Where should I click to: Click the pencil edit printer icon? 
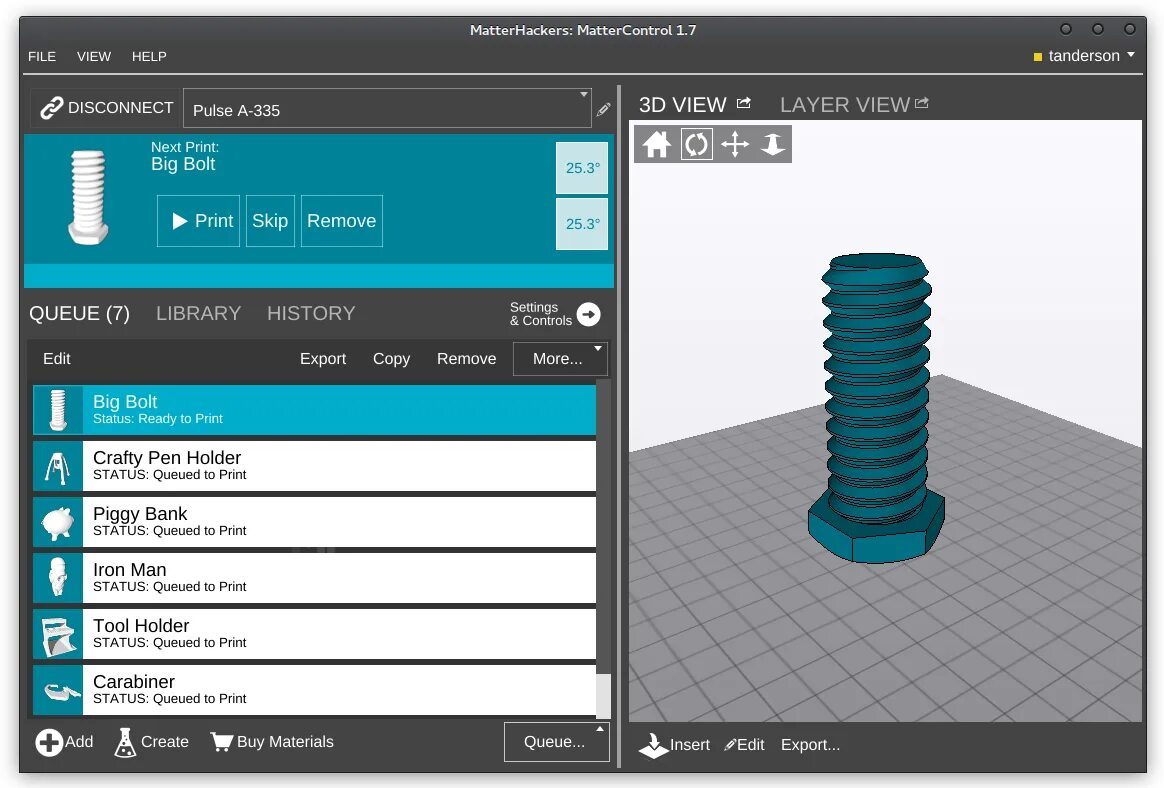[x=604, y=110]
